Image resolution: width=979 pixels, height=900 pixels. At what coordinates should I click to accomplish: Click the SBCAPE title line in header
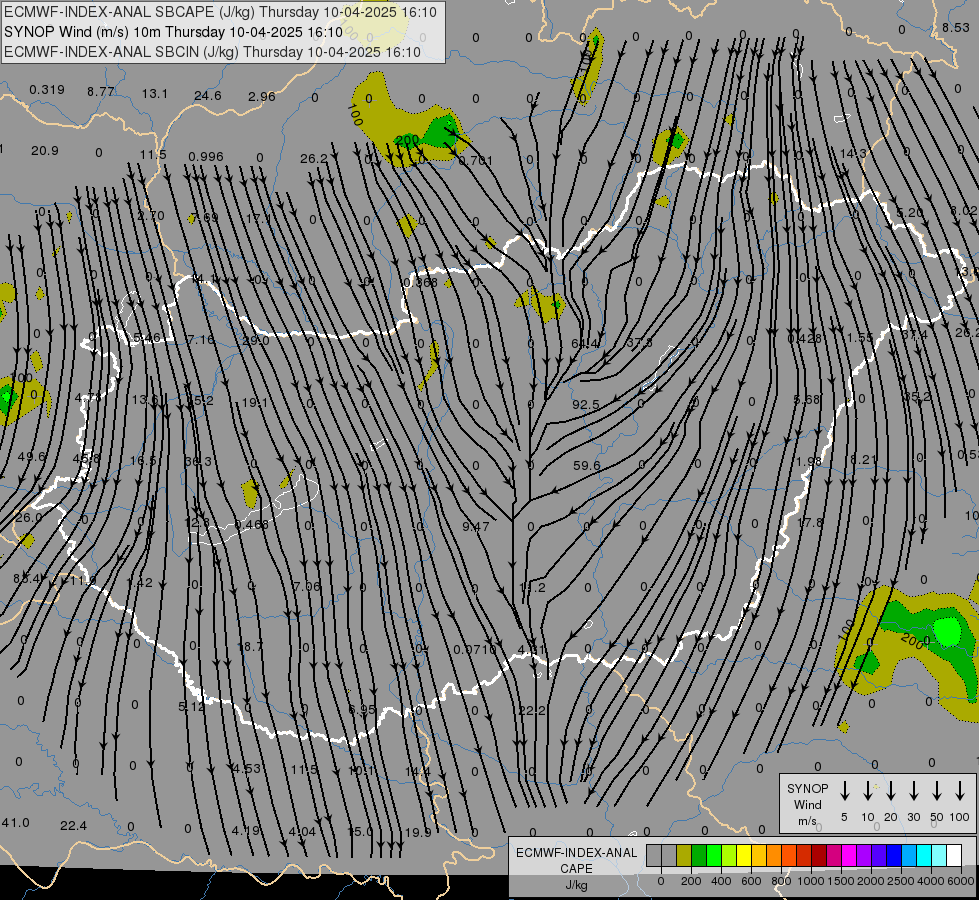pyautogui.click(x=220, y=12)
